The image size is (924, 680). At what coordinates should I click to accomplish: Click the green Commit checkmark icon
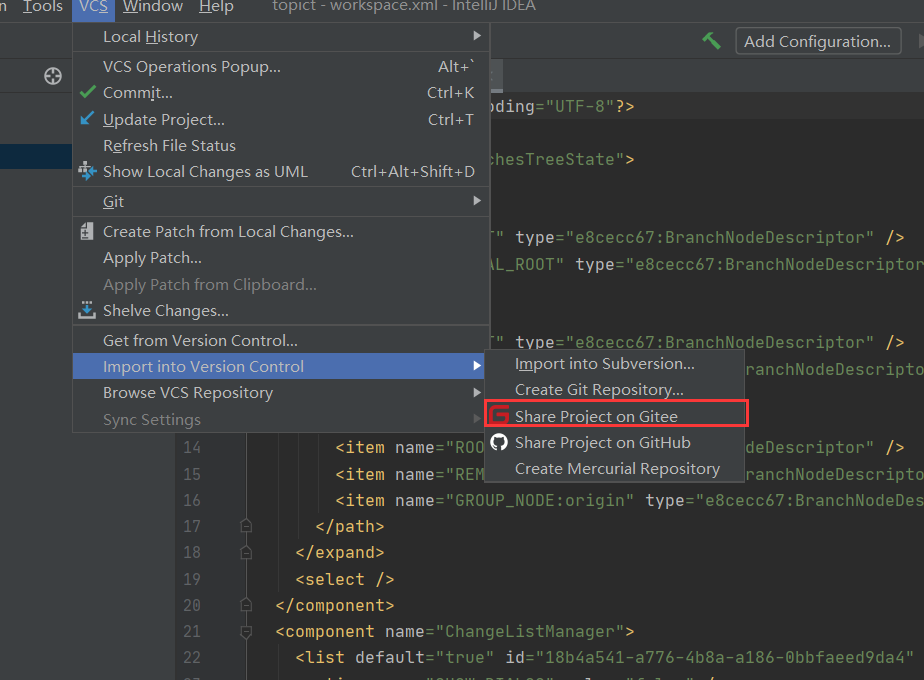click(87, 92)
